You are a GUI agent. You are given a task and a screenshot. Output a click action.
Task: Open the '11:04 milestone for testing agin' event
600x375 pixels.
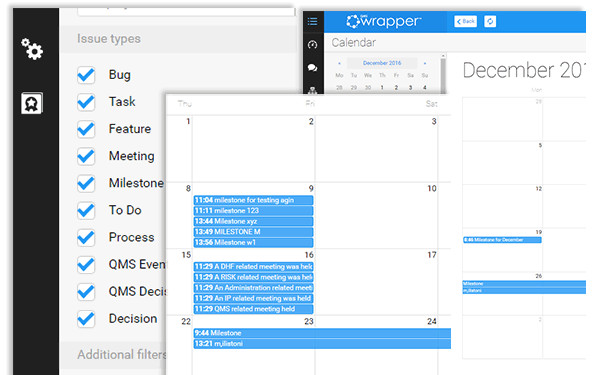click(253, 200)
